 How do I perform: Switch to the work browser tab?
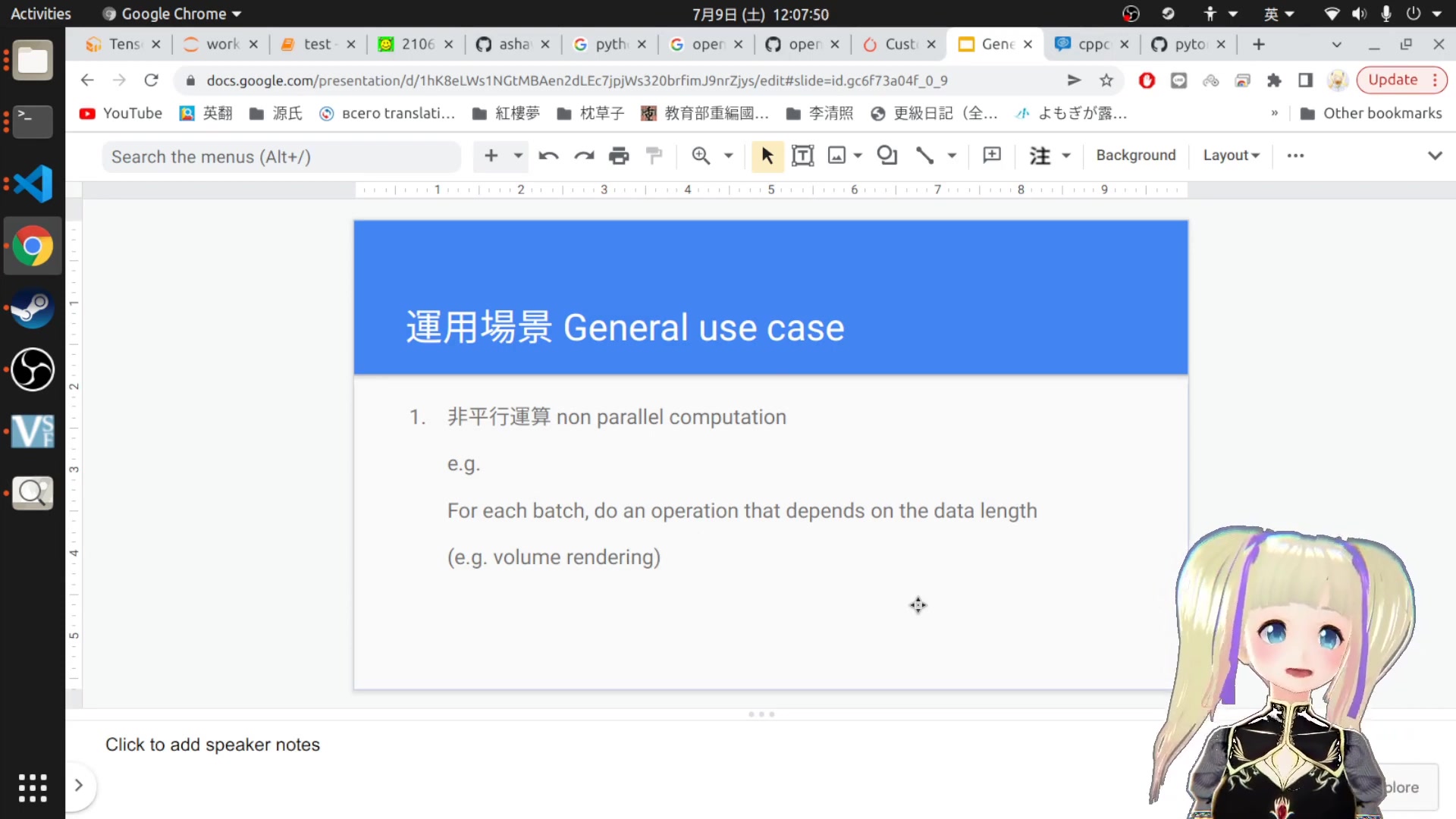pyautogui.click(x=221, y=45)
